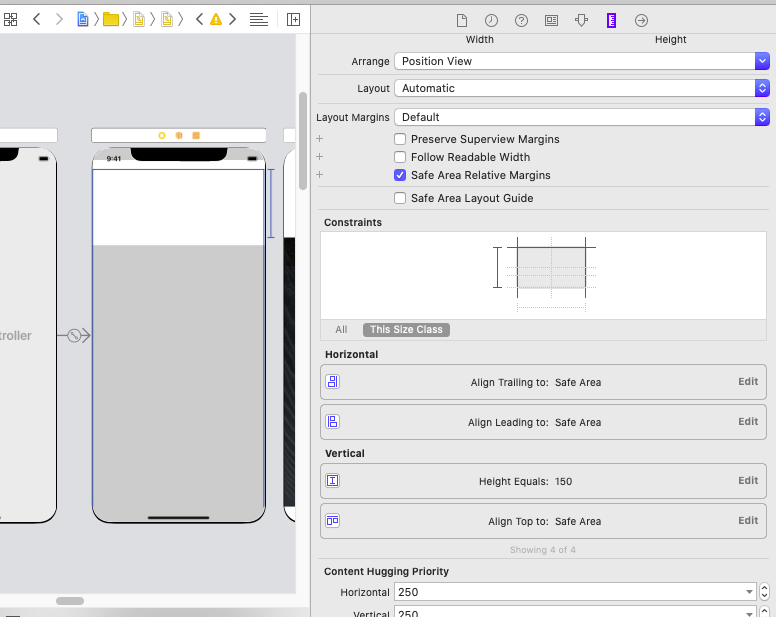Screen dimensions: 776x617
Task: Switch constraints filter to All
Action: pos(341,330)
